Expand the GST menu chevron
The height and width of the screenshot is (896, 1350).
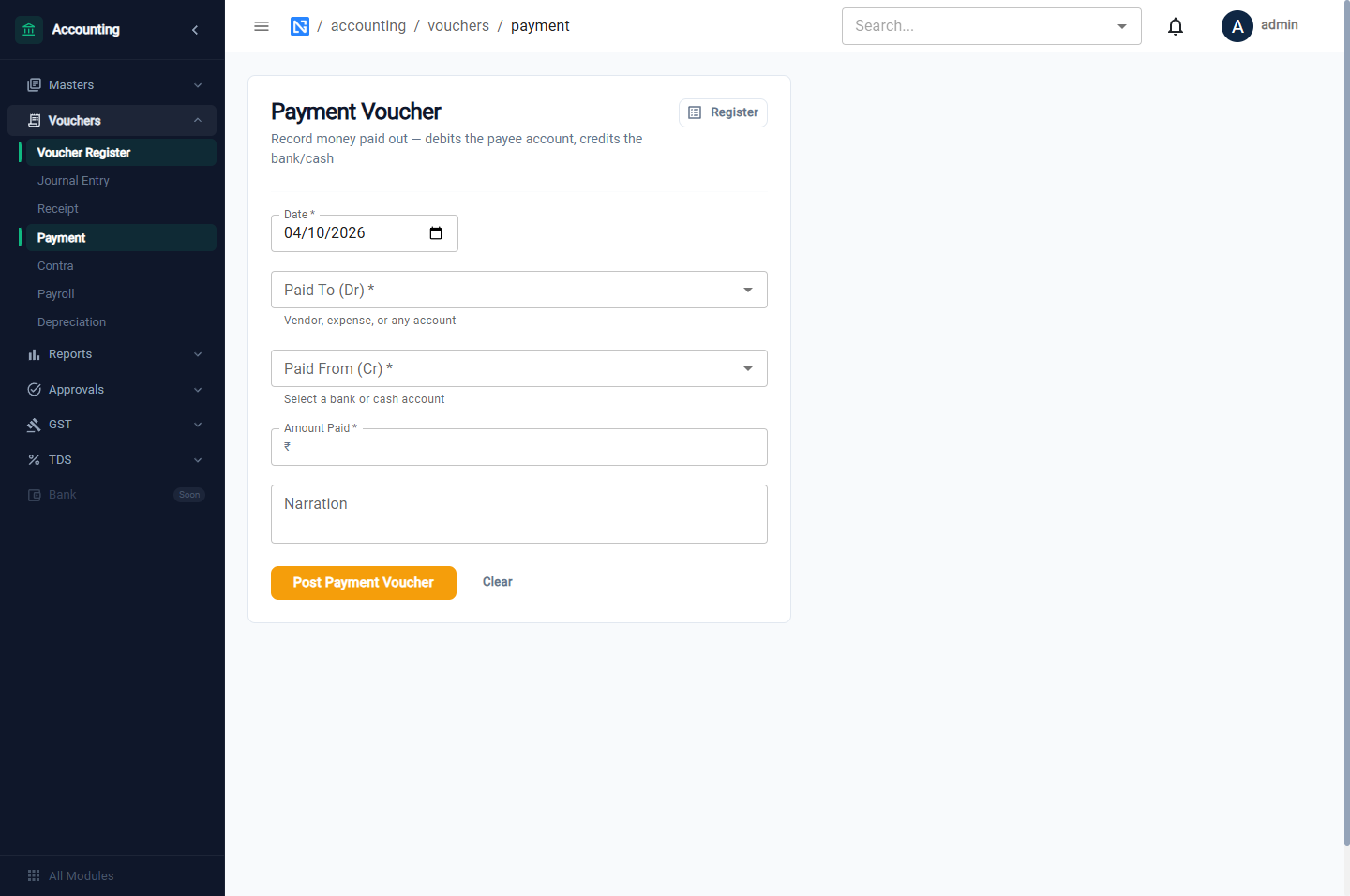point(198,425)
